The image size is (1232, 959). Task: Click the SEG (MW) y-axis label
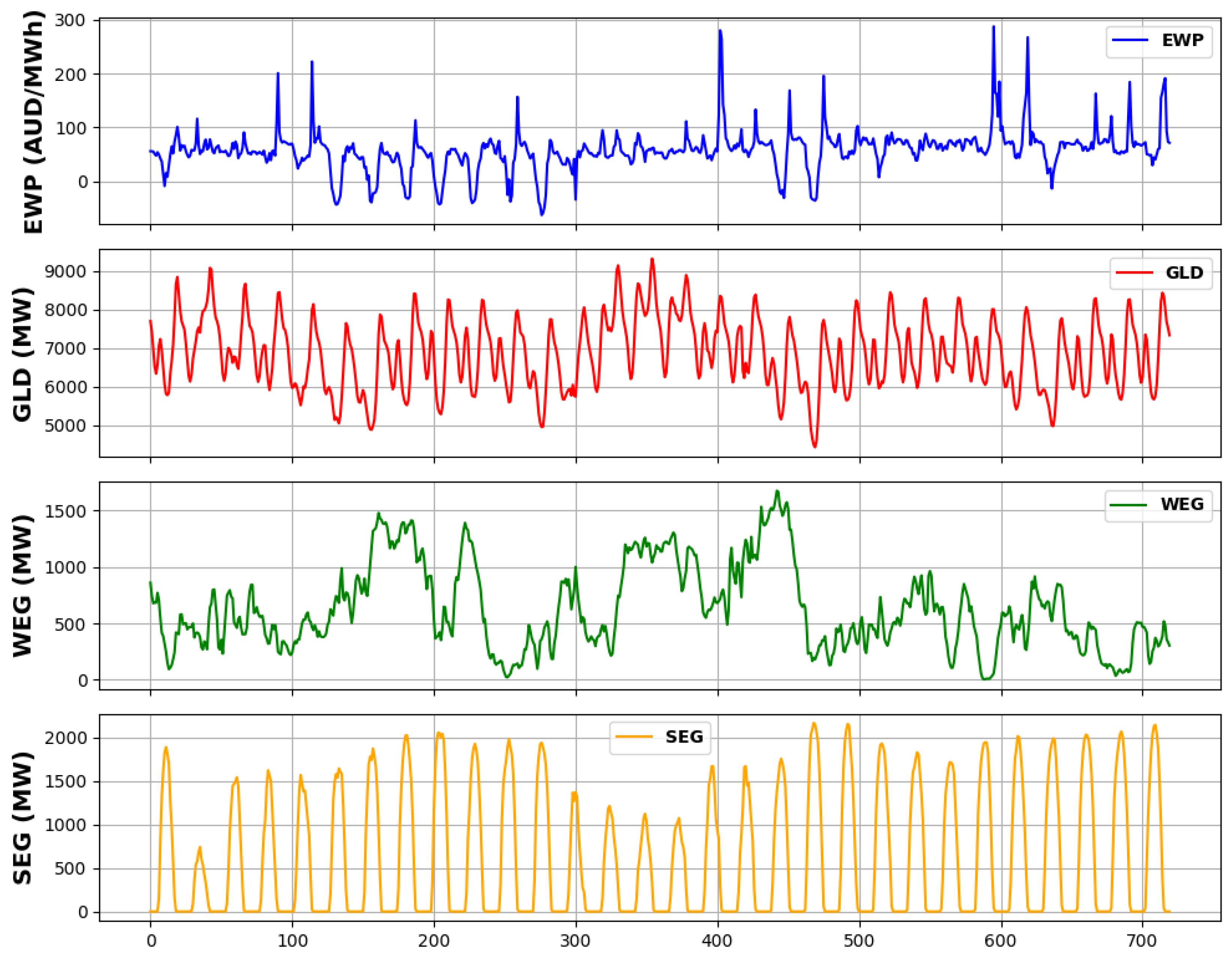click(x=22, y=818)
